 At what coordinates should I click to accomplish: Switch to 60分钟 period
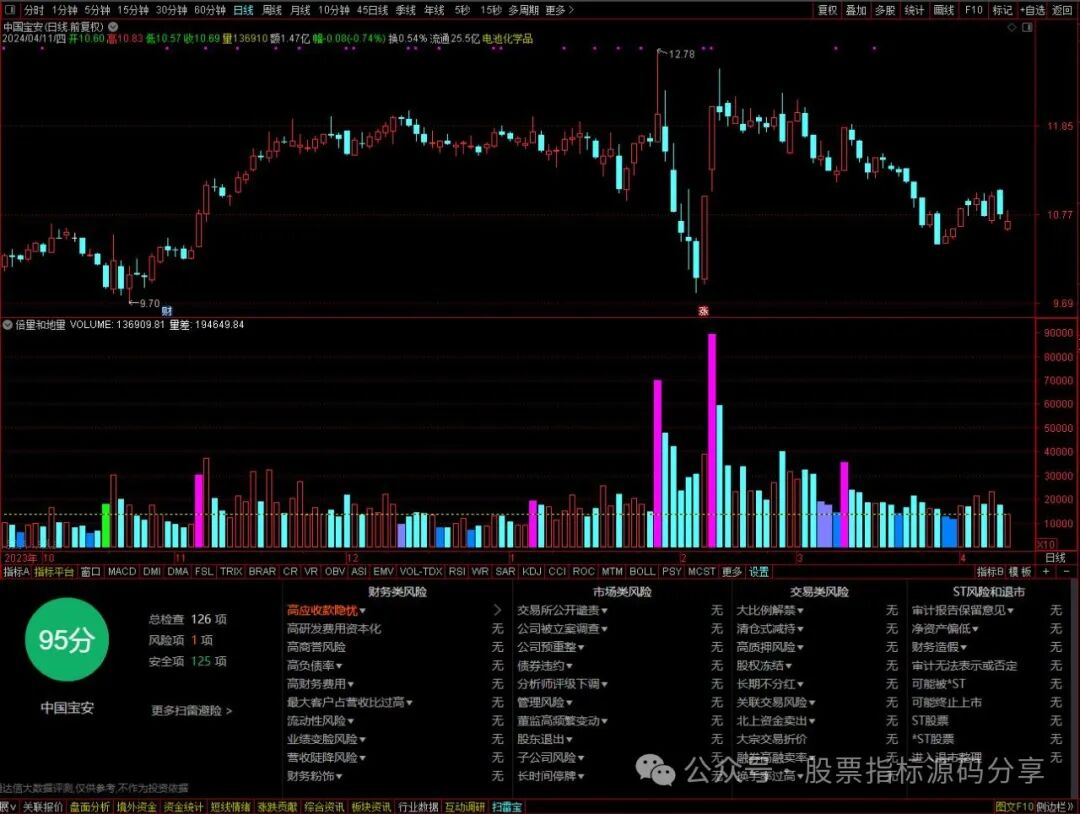tap(209, 10)
